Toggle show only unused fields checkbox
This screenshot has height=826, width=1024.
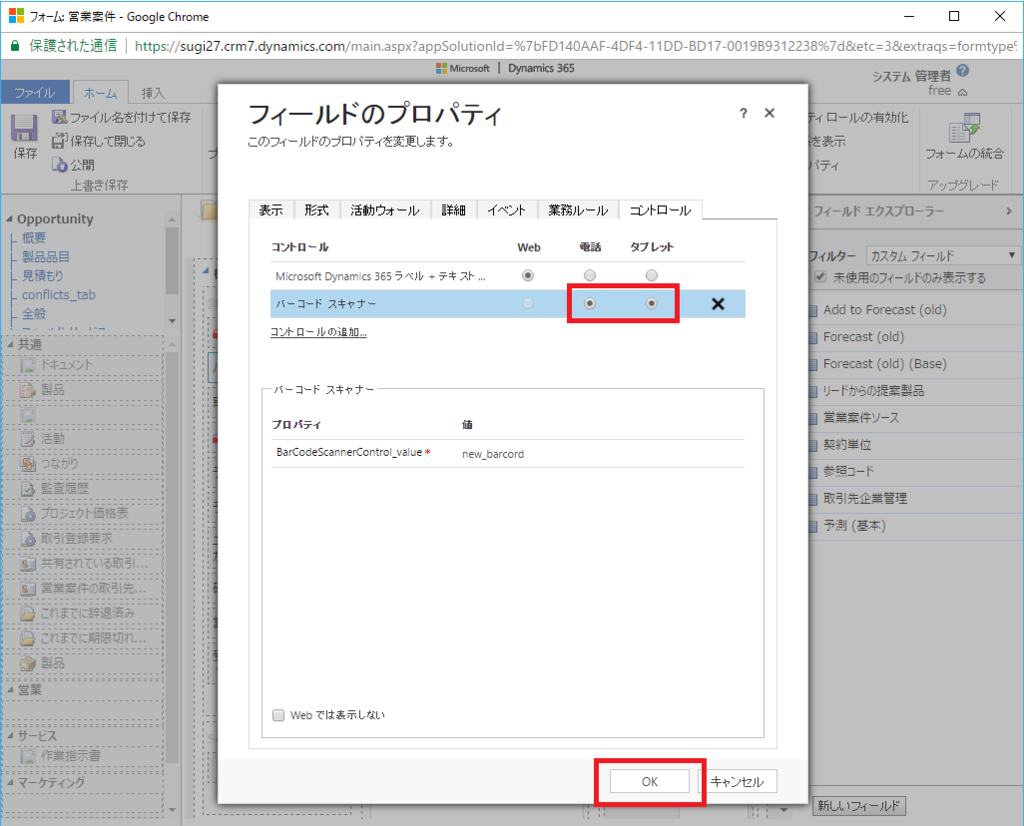[x=820, y=277]
